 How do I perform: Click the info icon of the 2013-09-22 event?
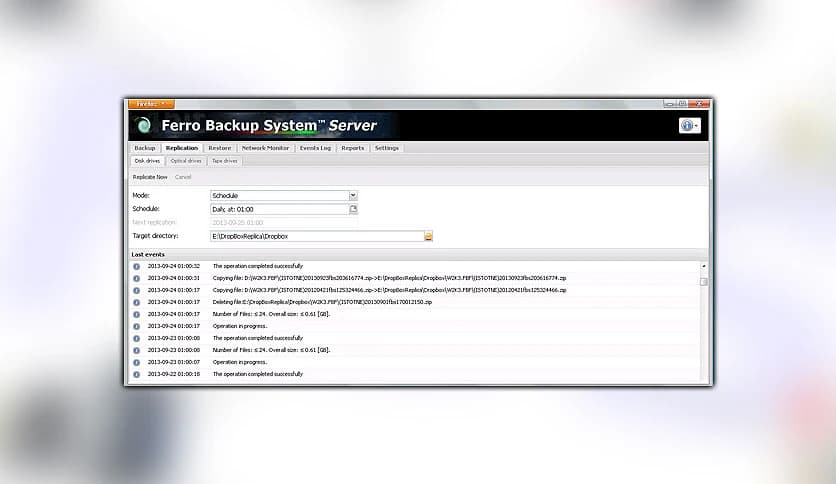pos(136,374)
